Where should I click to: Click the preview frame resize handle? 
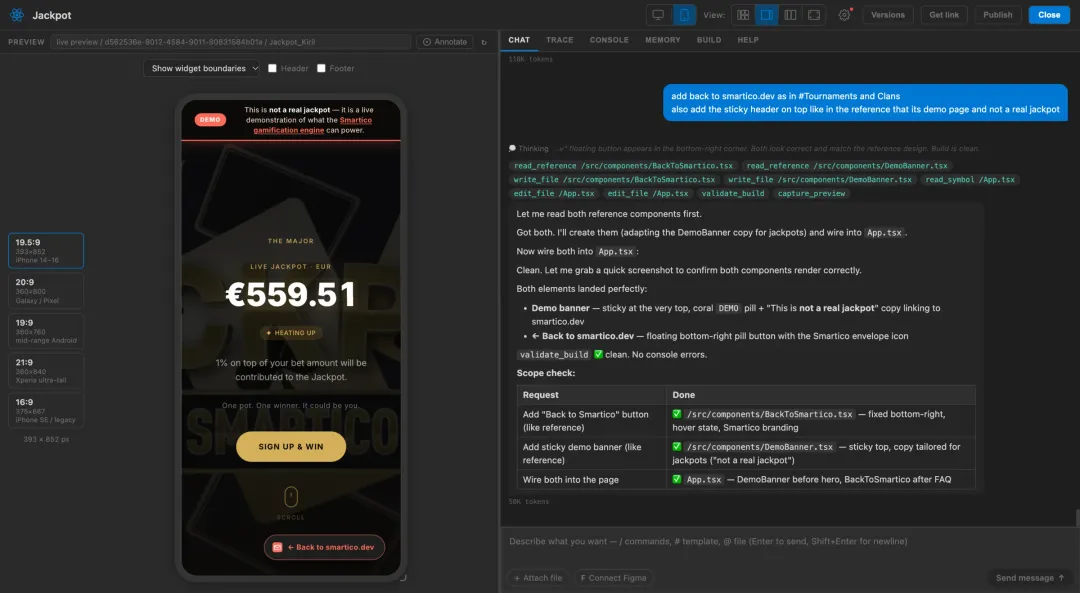pos(403,578)
